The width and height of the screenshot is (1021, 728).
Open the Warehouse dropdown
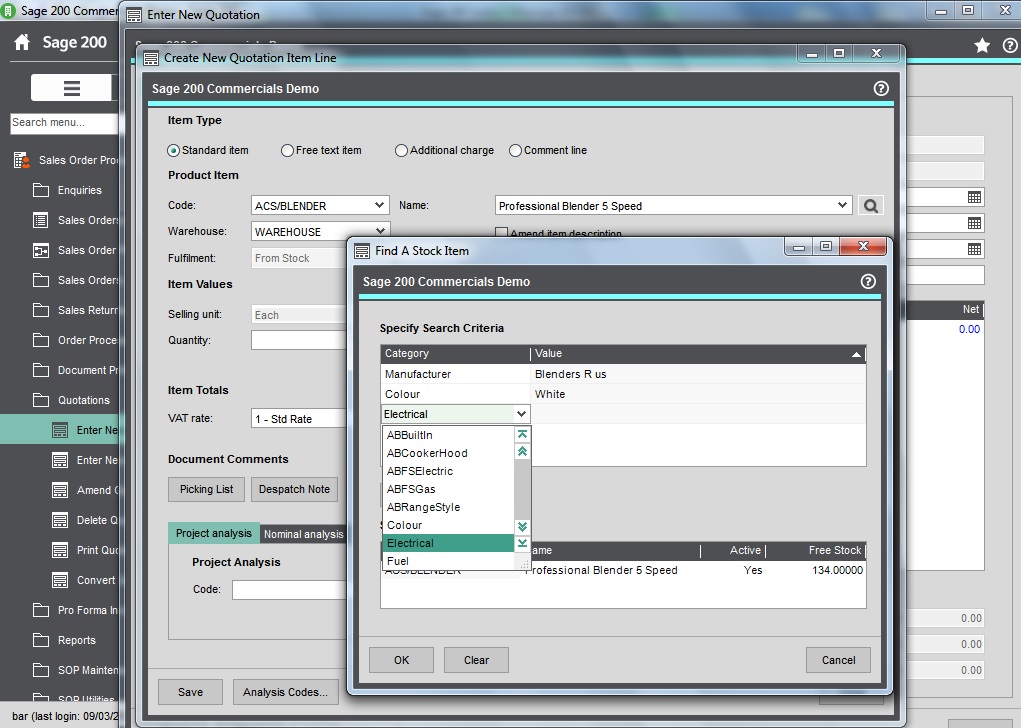[380, 231]
